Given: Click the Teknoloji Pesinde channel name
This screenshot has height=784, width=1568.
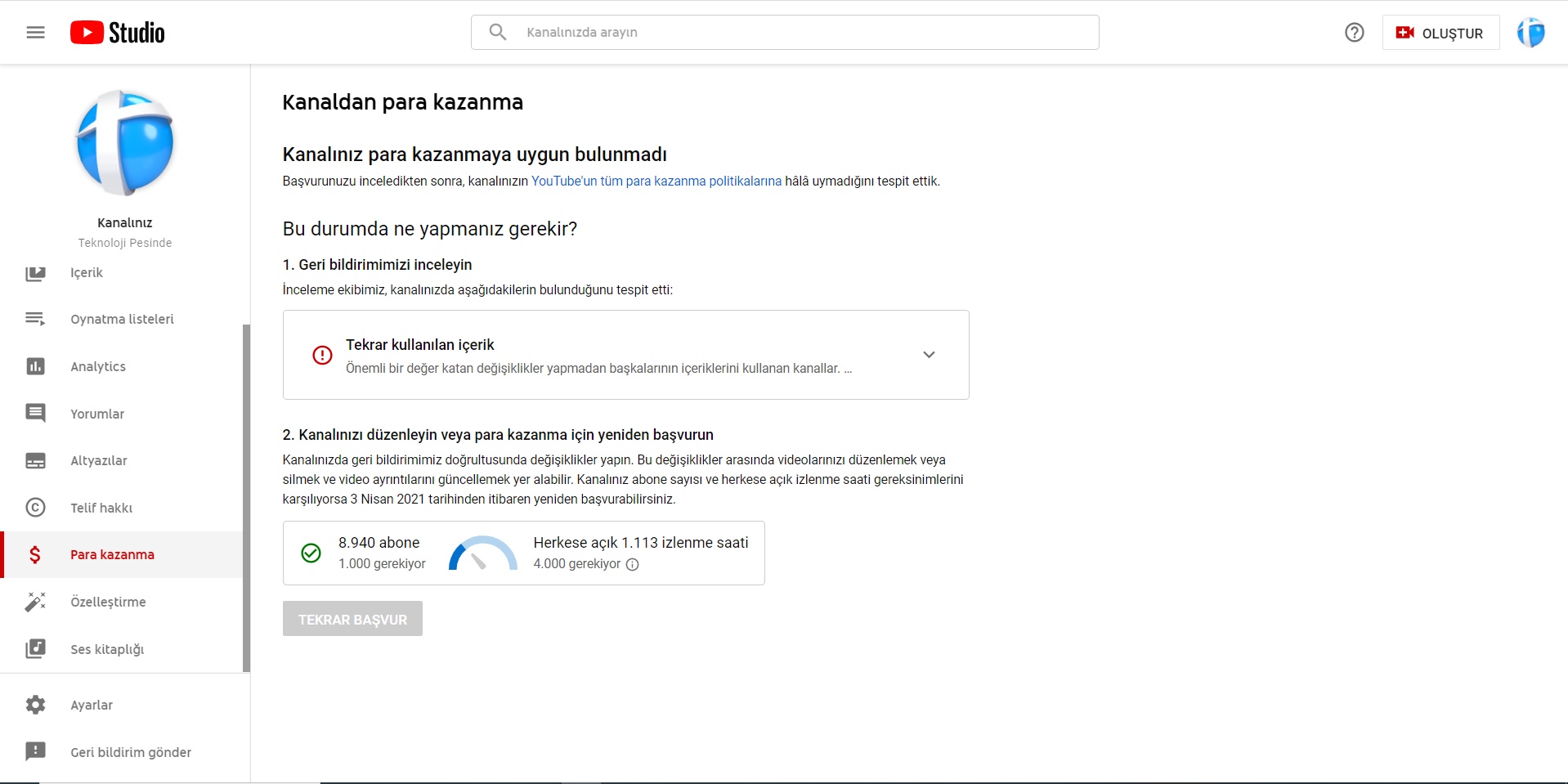Looking at the screenshot, I should 125,243.
